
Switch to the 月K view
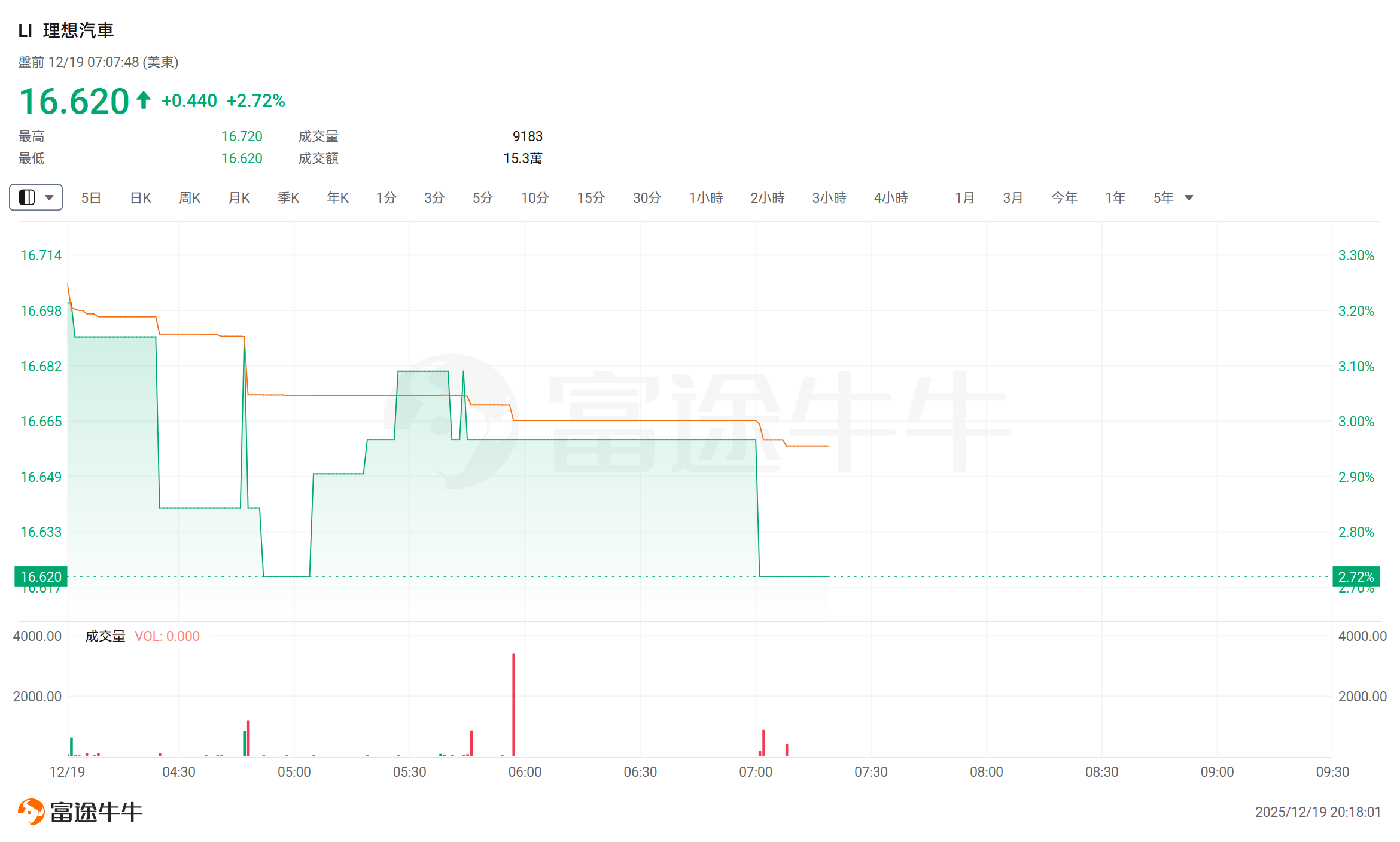[x=239, y=197]
